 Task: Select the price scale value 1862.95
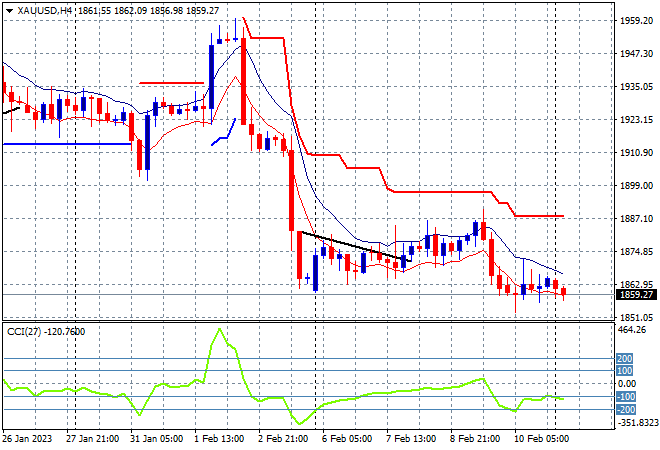pos(637,285)
